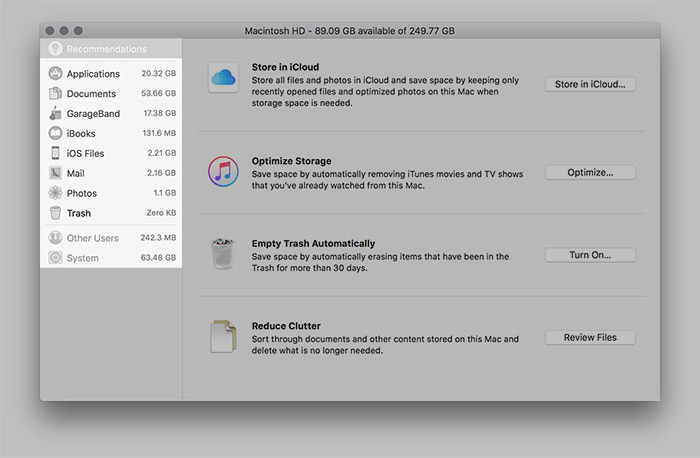
Task: Click the Empty Trash Automatically trash can icon
Action: pyautogui.click(x=222, y=254)
